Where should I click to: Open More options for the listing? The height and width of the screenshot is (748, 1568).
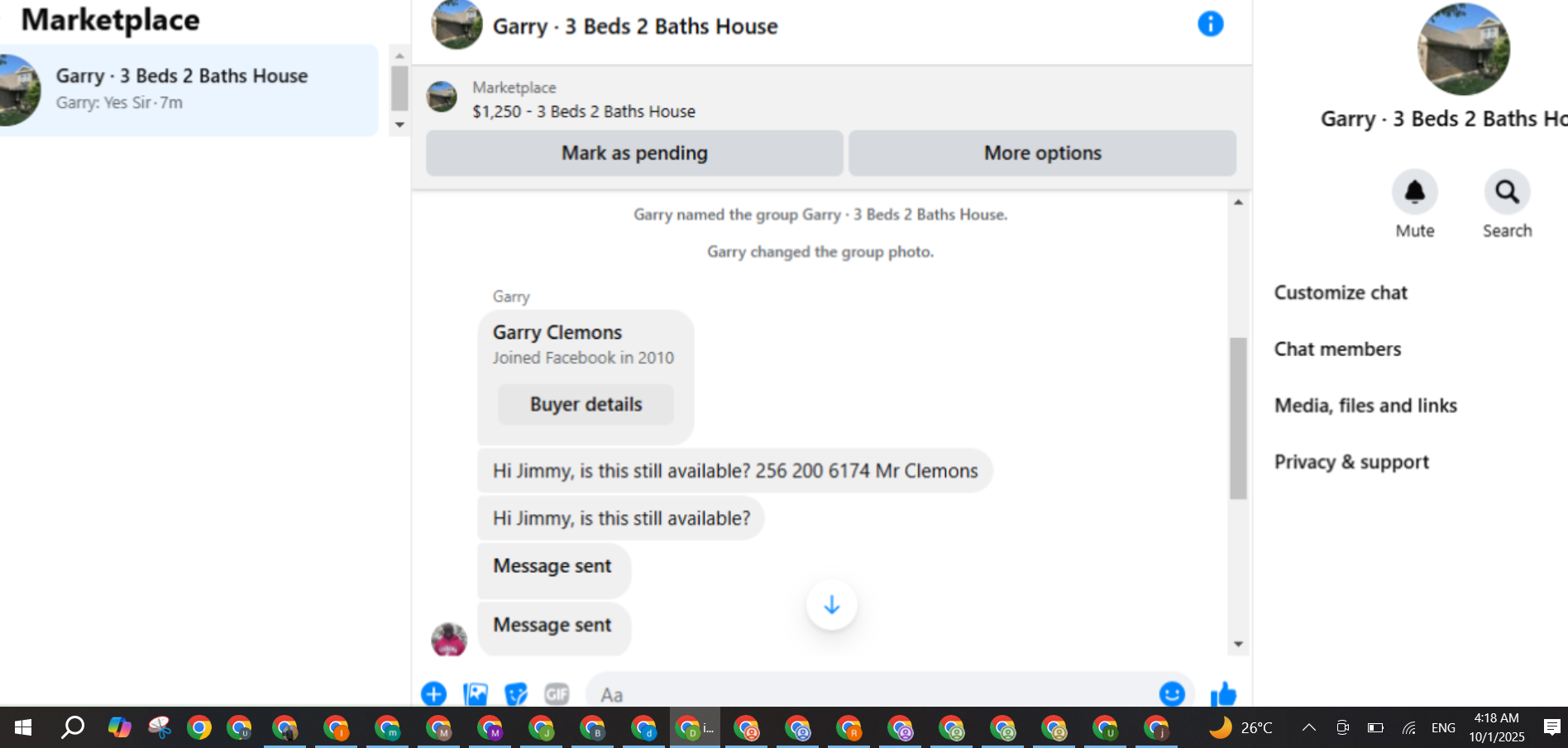(x=1042, y=153)
